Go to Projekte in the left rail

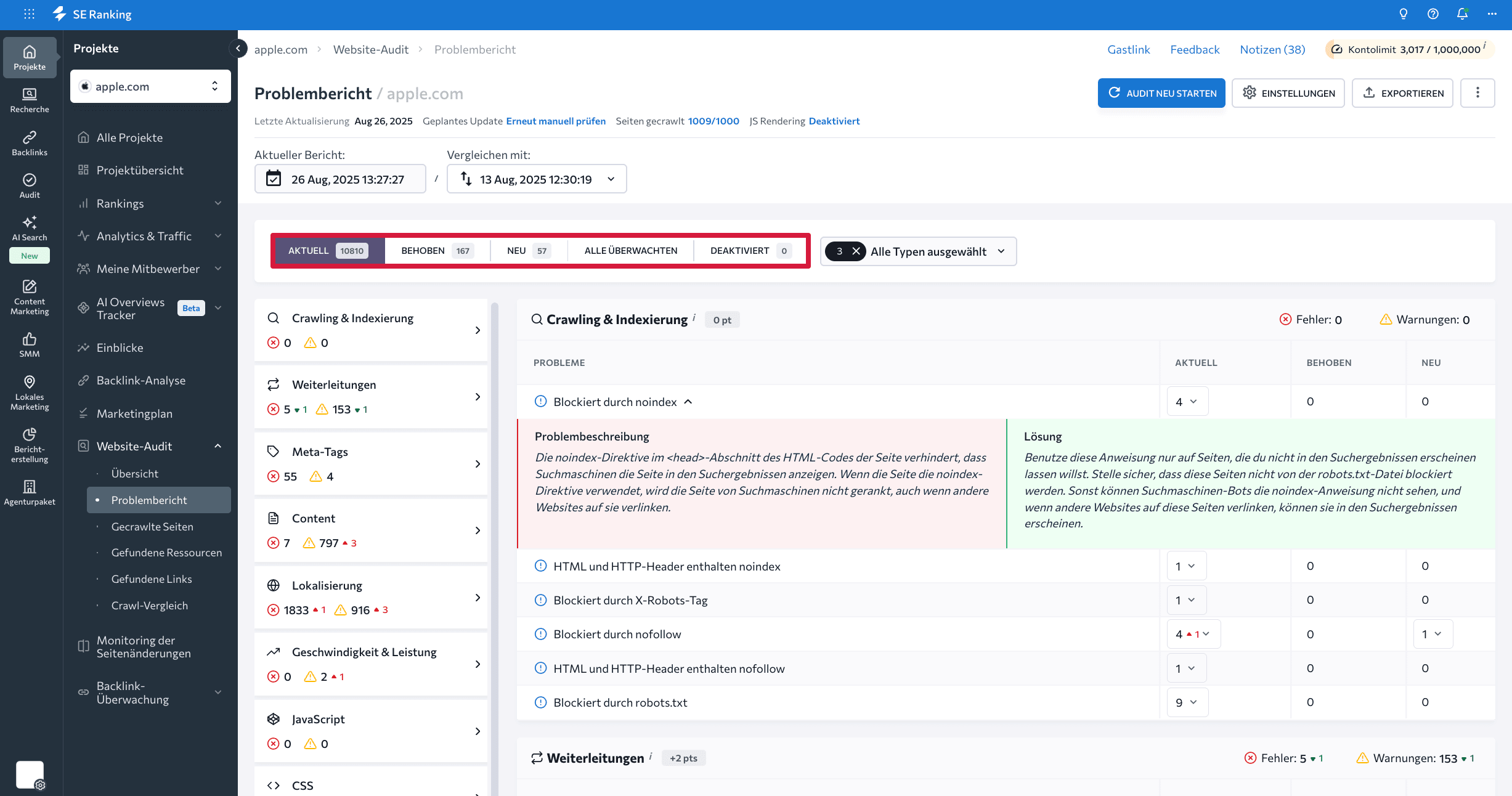point(30,57)
